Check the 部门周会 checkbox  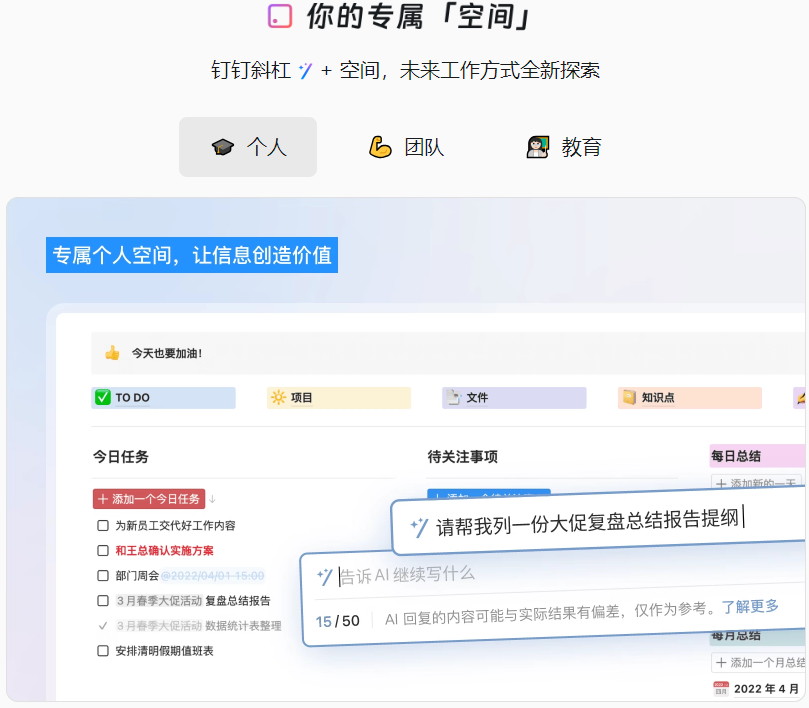[103, 575]
